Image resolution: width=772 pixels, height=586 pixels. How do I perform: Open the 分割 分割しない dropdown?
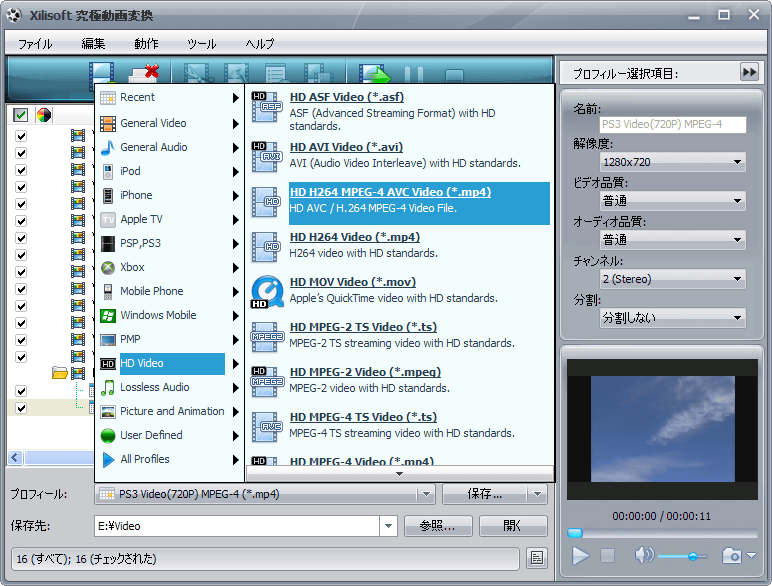coord(673,318)
